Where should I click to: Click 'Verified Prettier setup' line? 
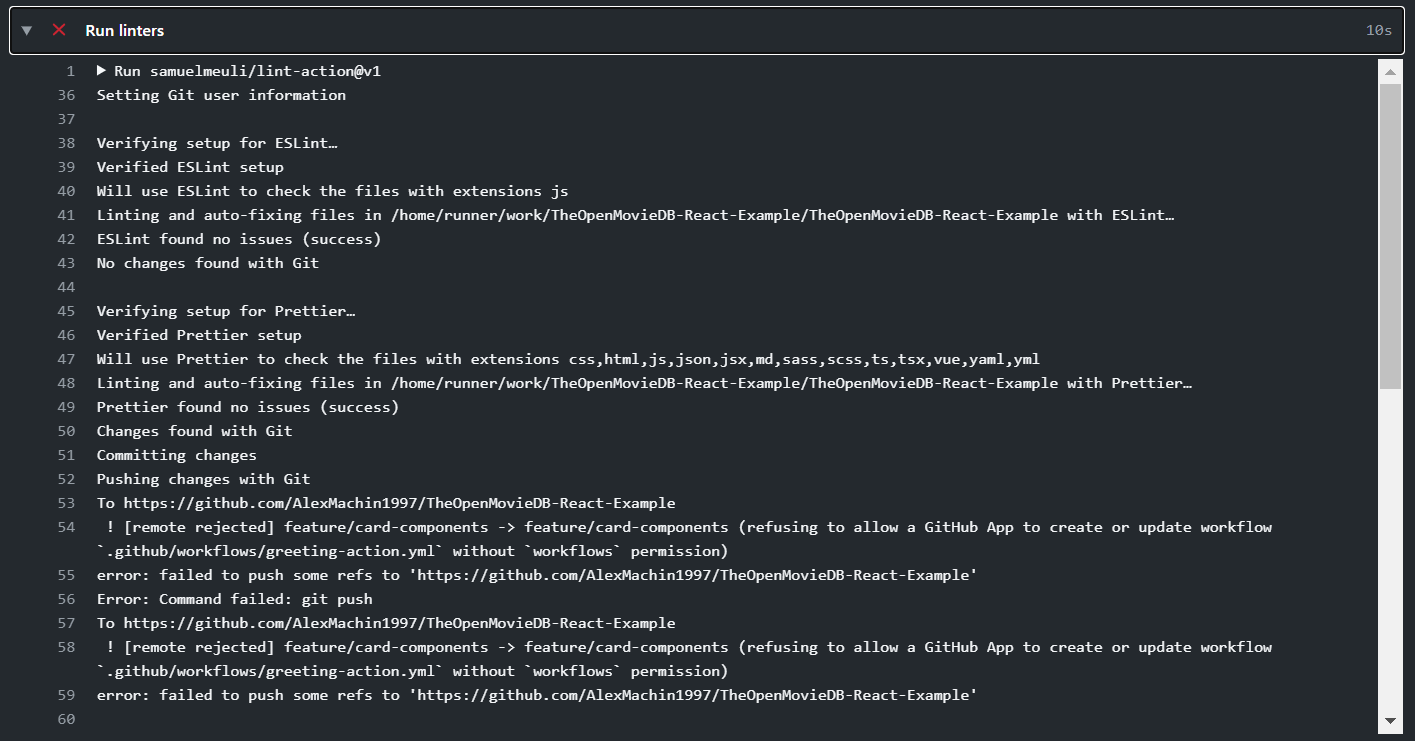(x=199, y=335)
